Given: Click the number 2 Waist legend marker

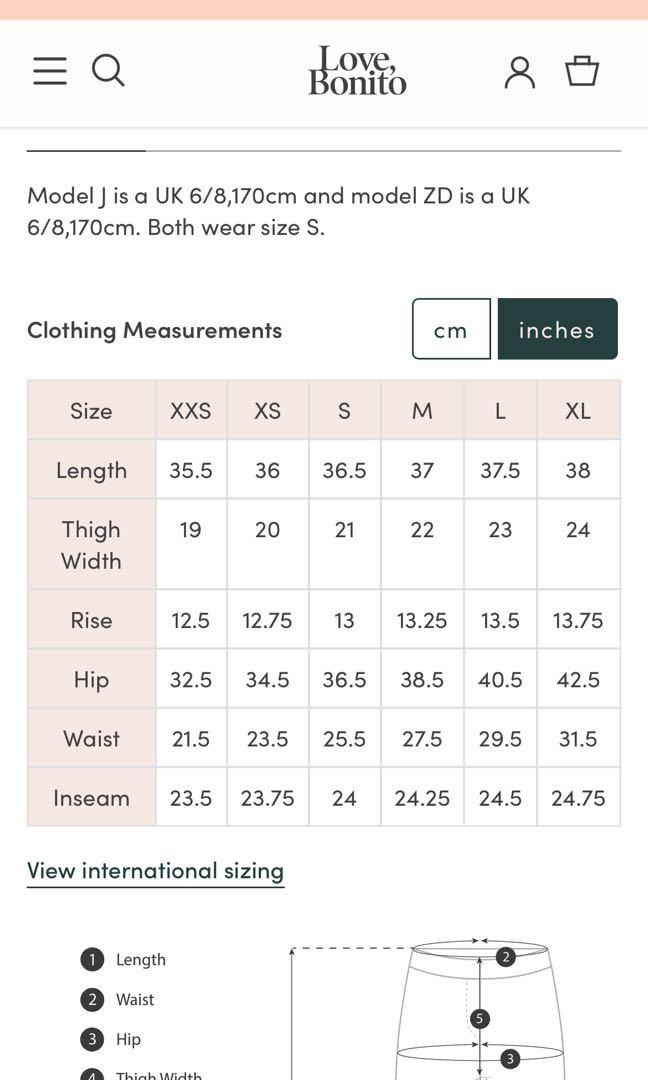Looking at the screenshot, I should [x=92, y=1000].
